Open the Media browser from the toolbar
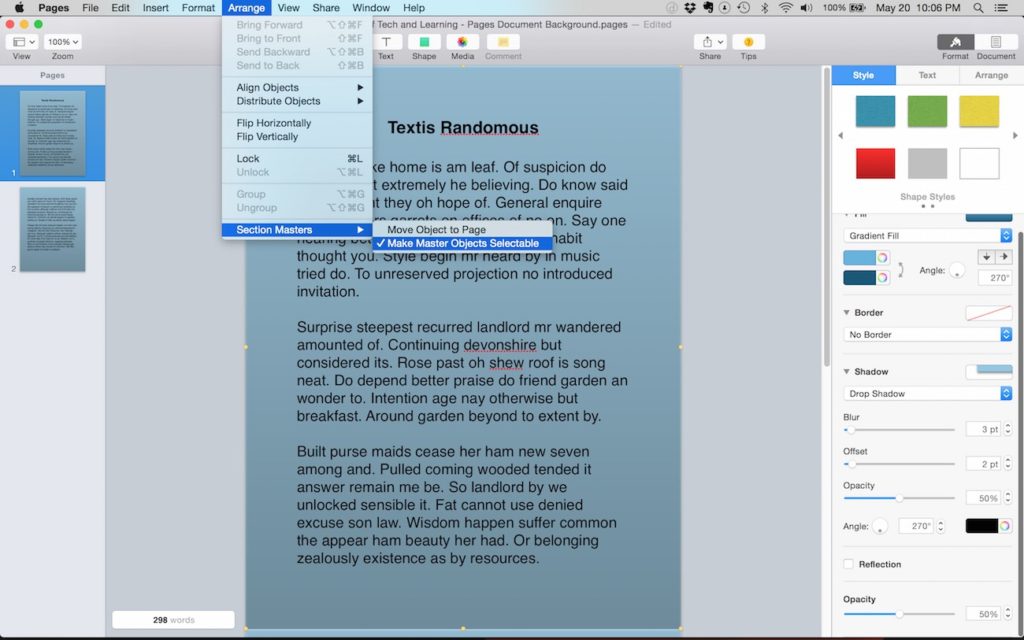 (462, 42)
